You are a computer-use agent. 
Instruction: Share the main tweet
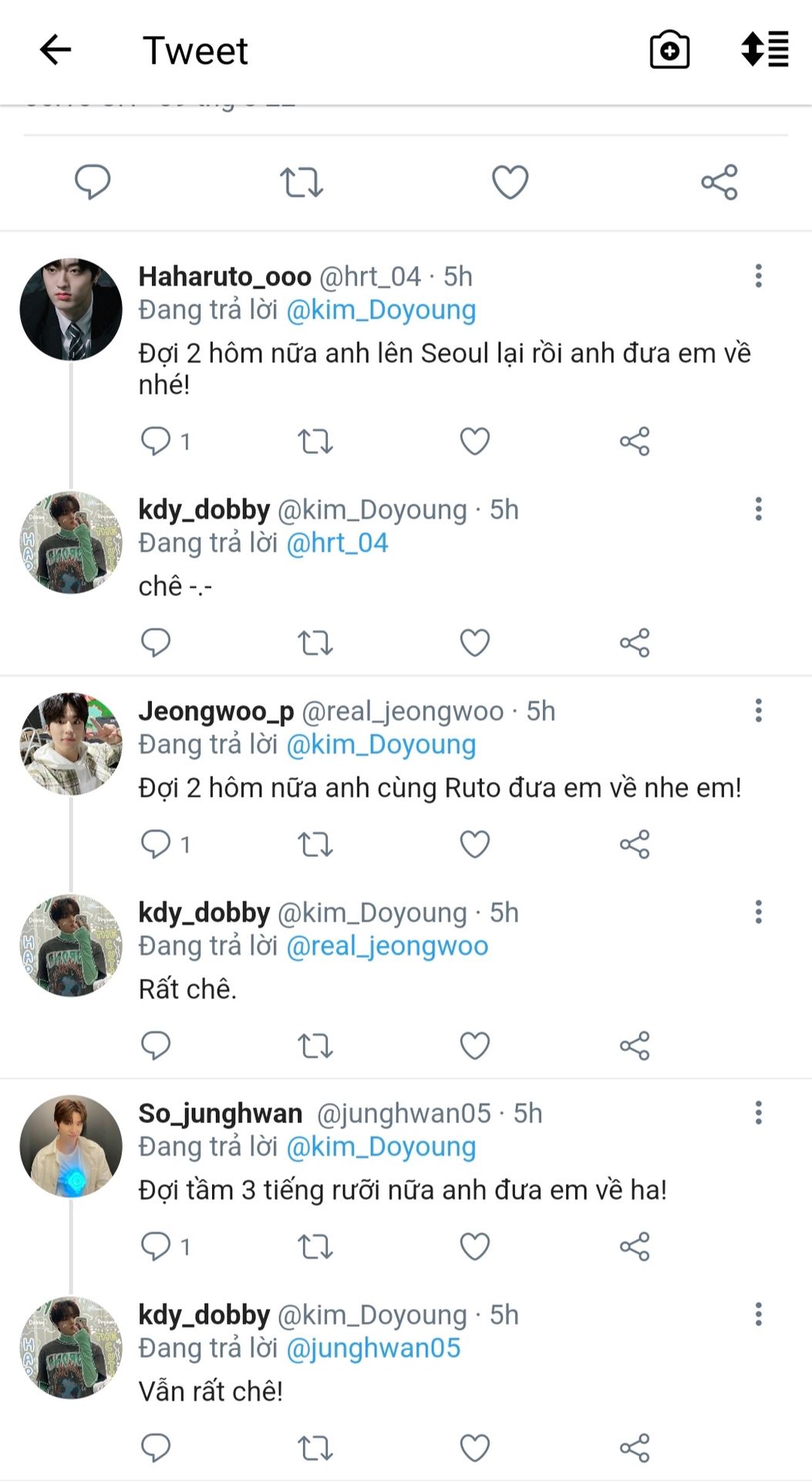(719, 183)
